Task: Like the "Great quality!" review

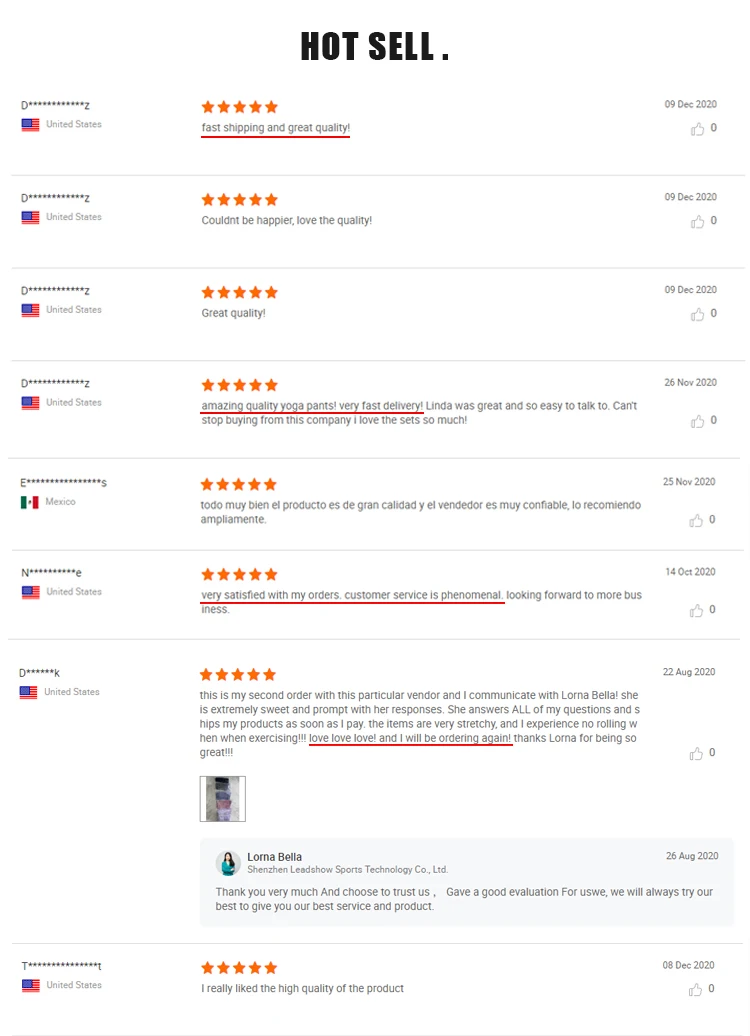Action: 697,314
